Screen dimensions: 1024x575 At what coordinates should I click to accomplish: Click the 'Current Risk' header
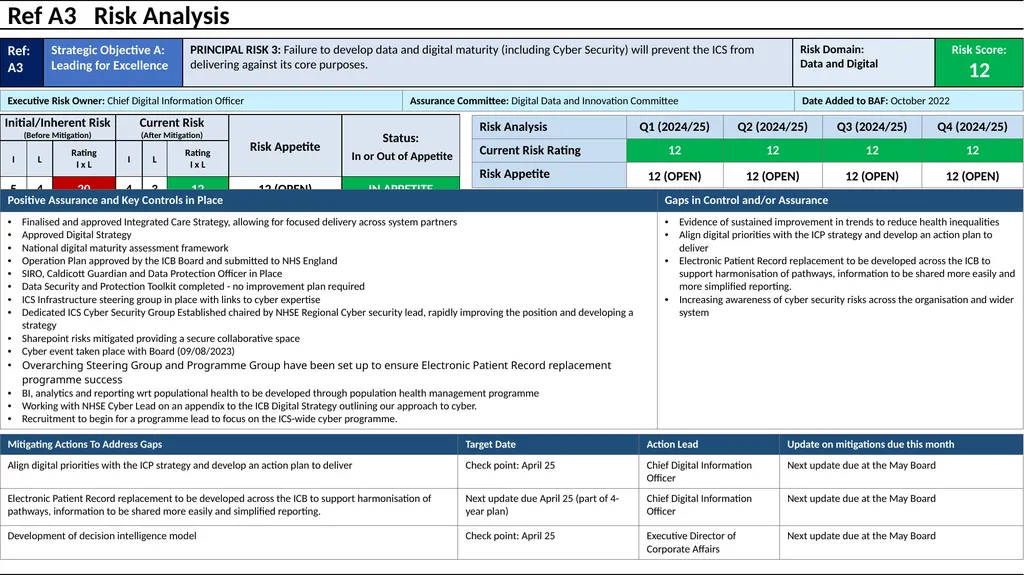coord(172,127)
